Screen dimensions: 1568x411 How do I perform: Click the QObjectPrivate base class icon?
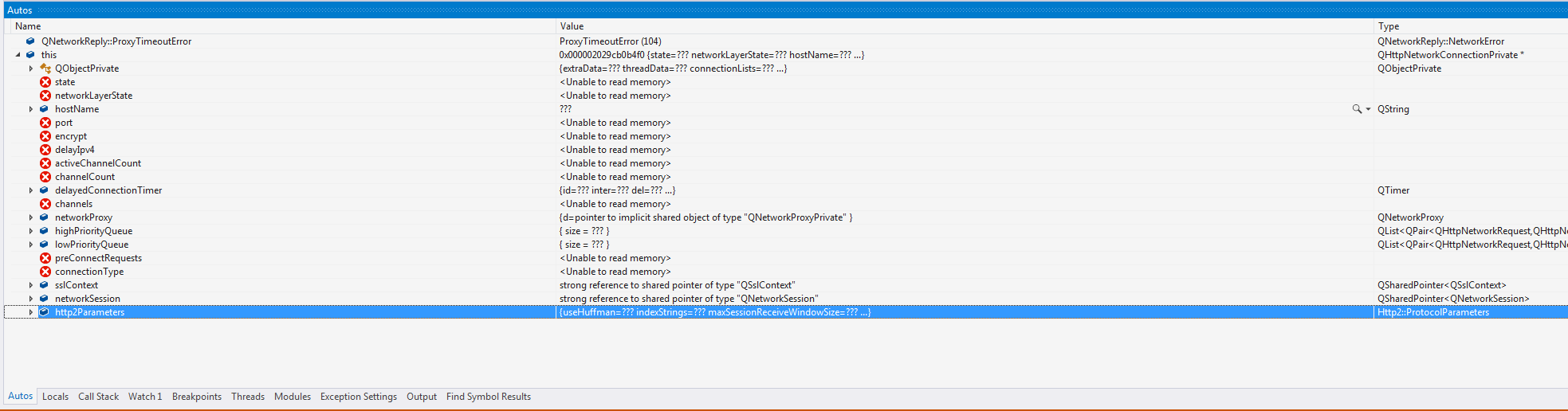[45, 68]
